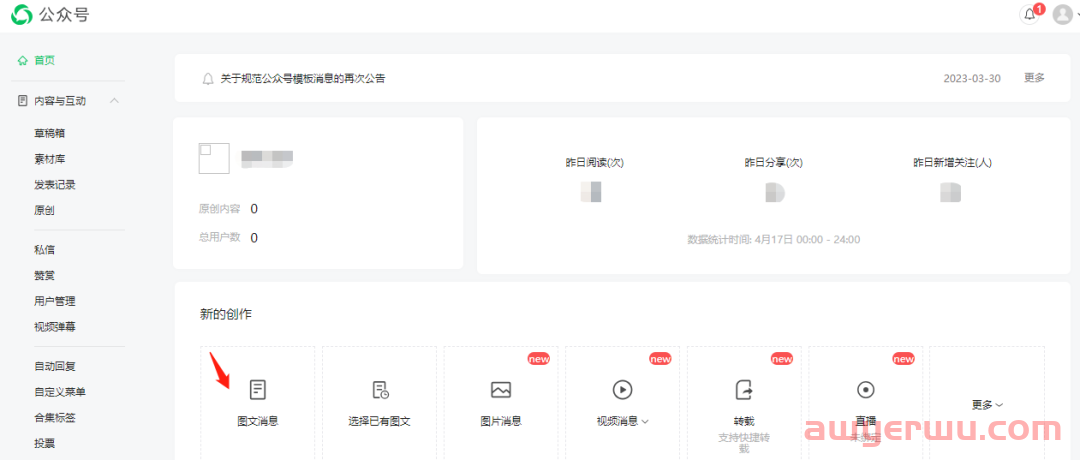Expand the 更多 creation options dropdown

(x=987, y=405)
